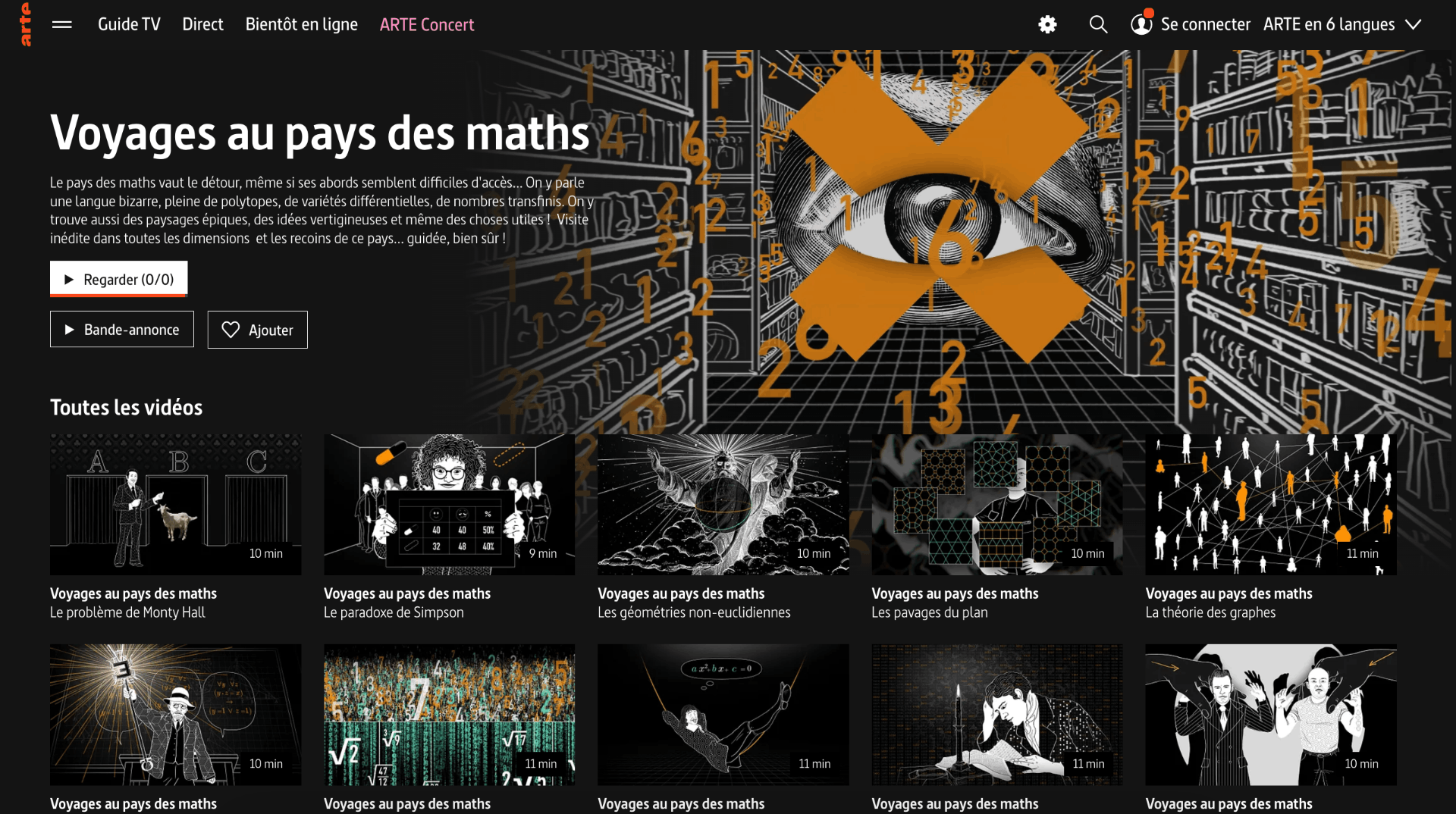Click 'Les pavages du plan' title text
This screenshot has width=1456, height=814.
(930, 612)
